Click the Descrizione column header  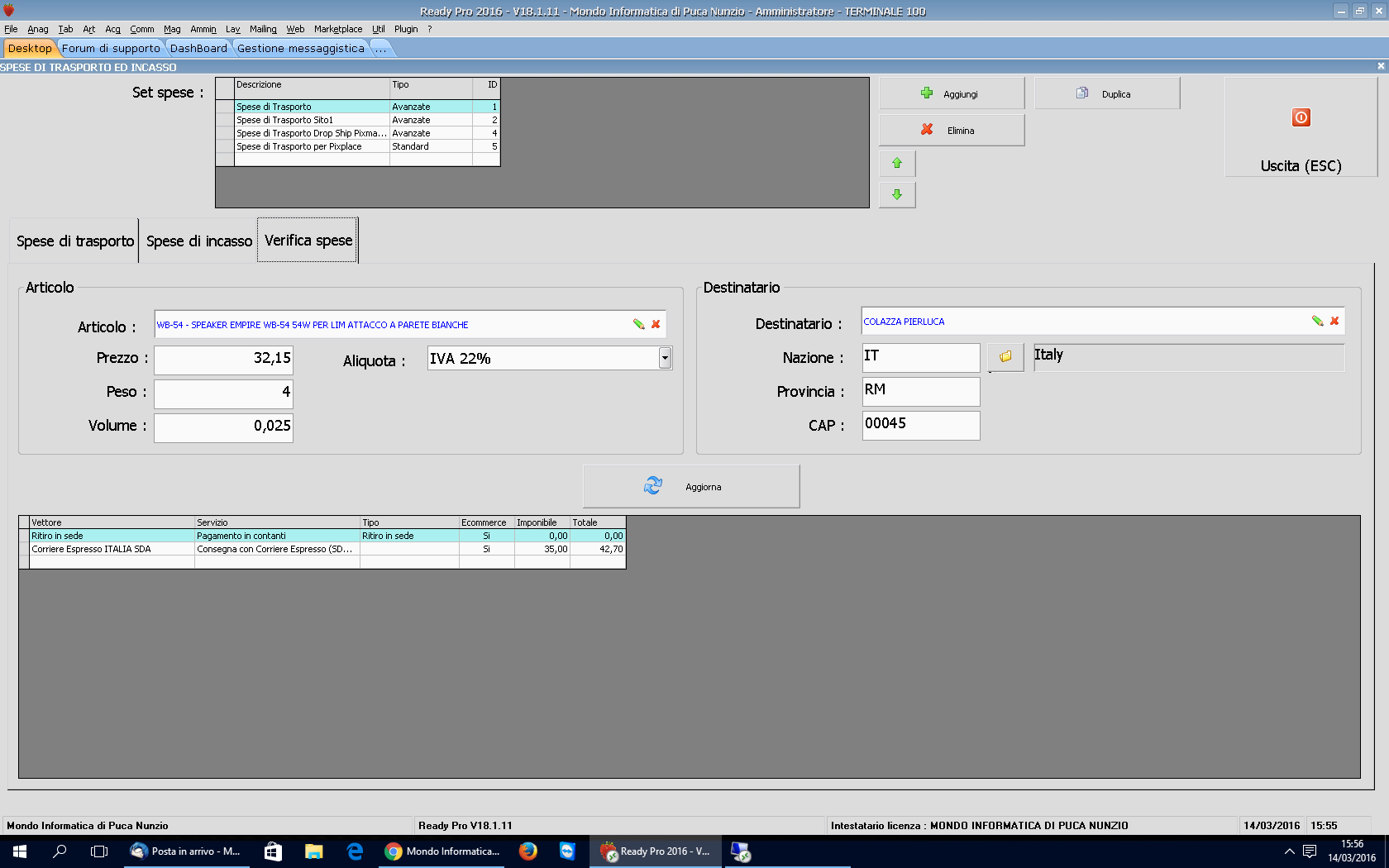[x=312, y=84]
